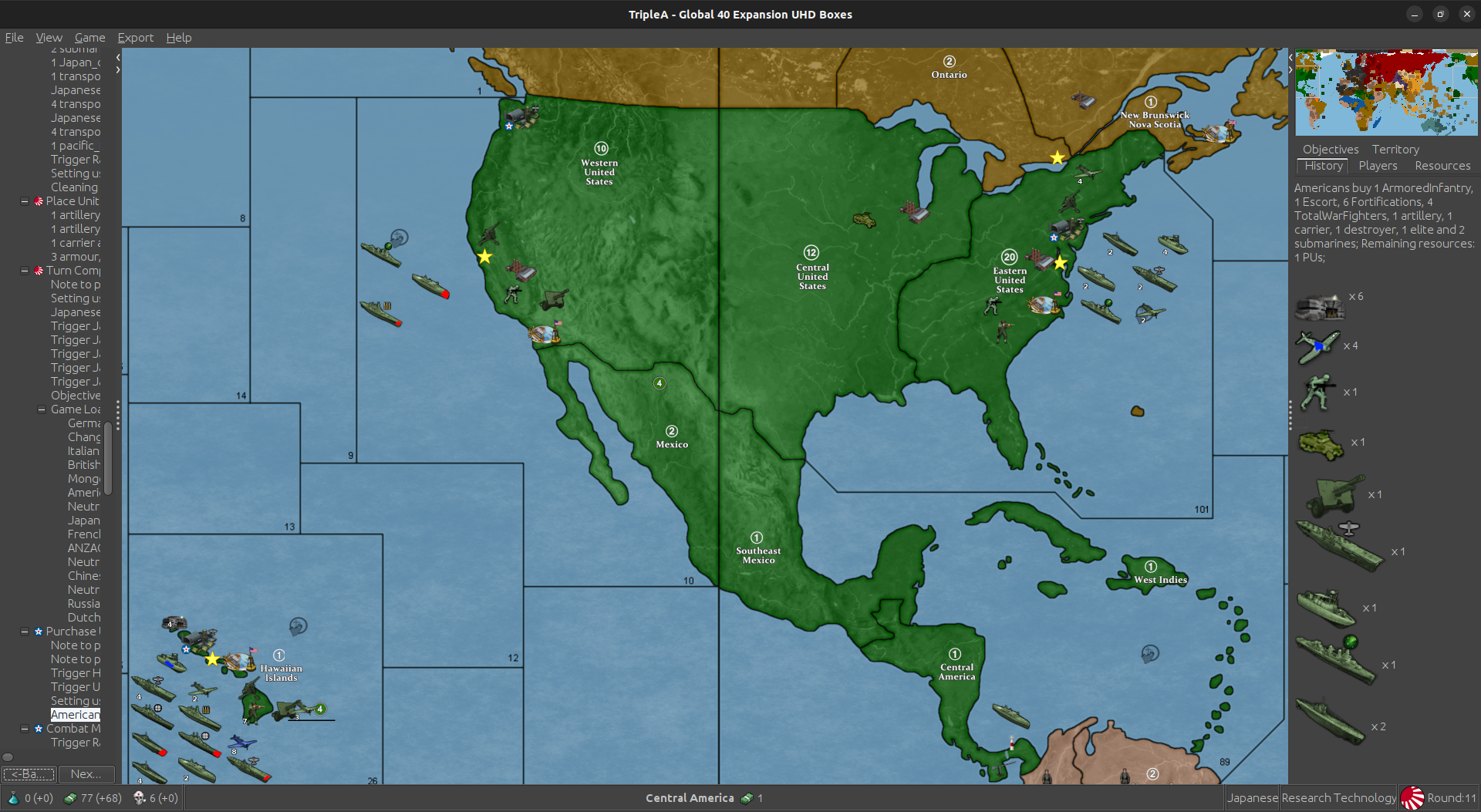Switch to the Resources tab
The height and width of the screenshot is (812, 1481).
point(1442,166)
